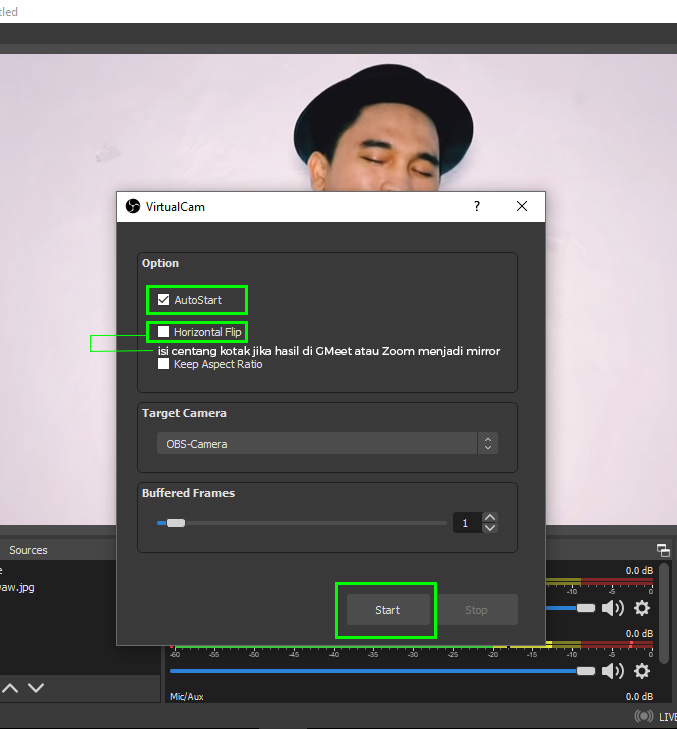This screenshot has width=677, height=729.
Task: Click the Mic/Aux label in mixer
Action: click(x=187, y=696)
